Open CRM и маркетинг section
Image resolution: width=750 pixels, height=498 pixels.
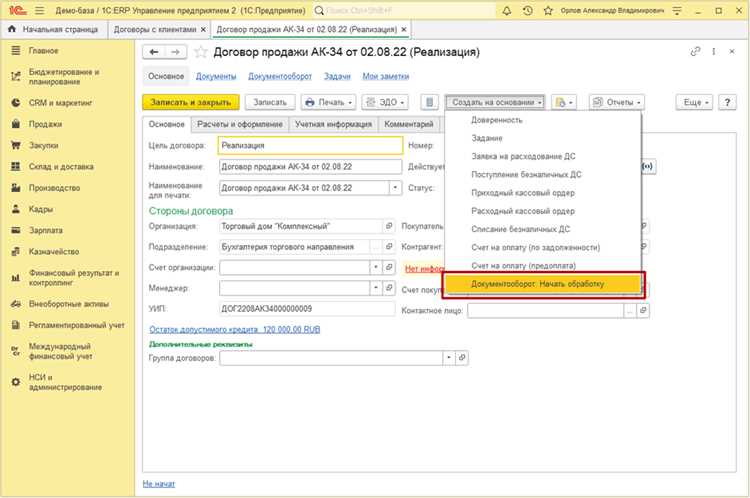coord(60,102)
